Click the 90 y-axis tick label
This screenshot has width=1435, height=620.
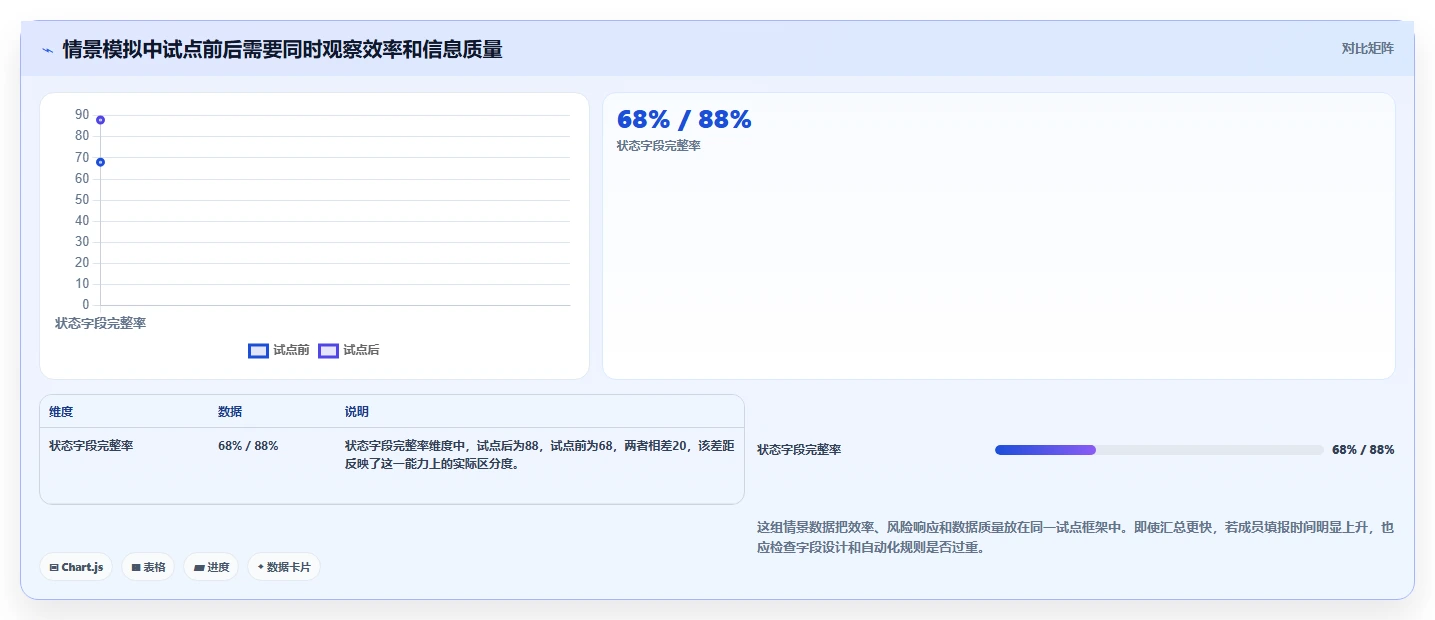[x=82, y=115]
